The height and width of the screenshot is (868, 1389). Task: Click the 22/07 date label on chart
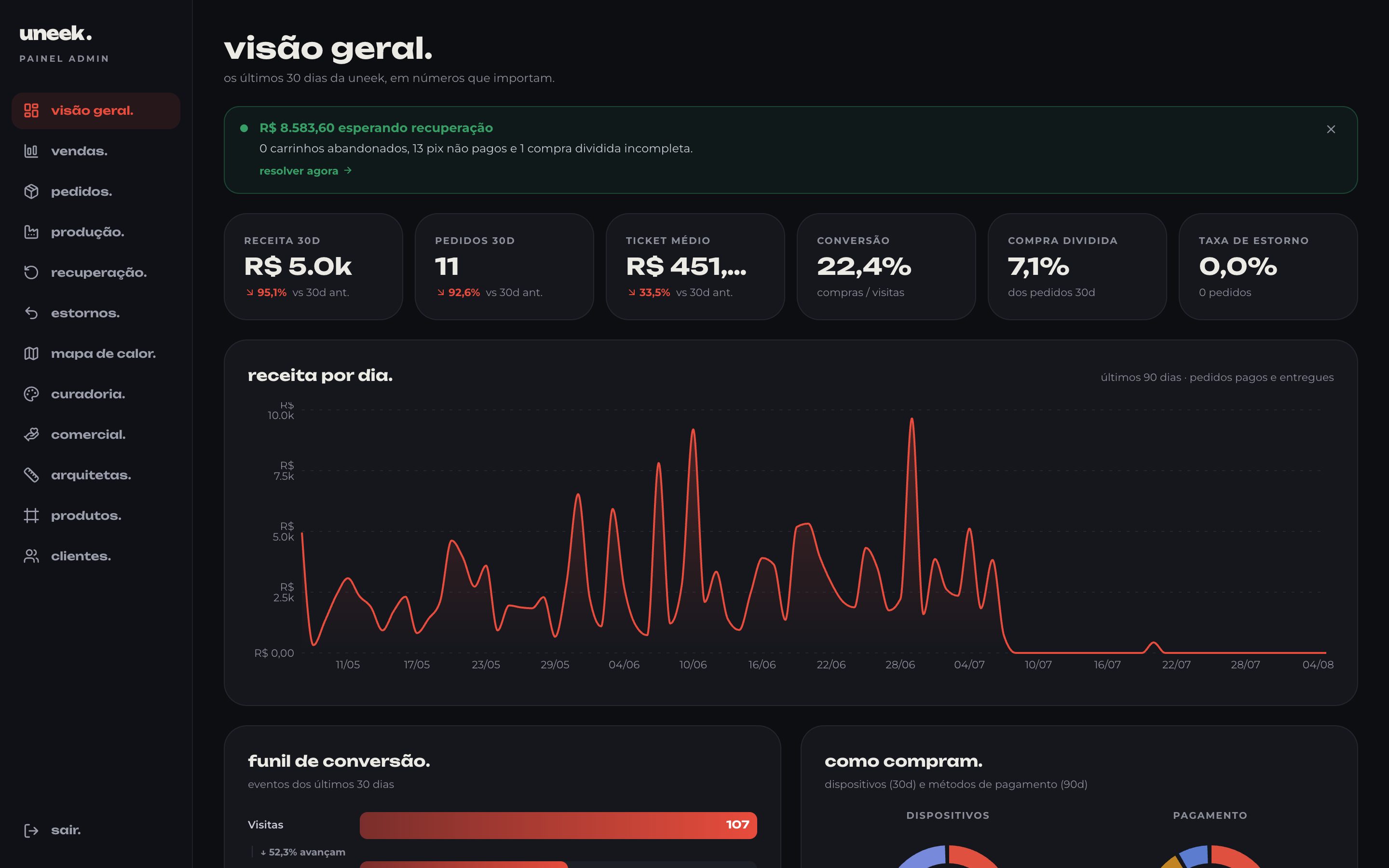(x=1176, y=665)
